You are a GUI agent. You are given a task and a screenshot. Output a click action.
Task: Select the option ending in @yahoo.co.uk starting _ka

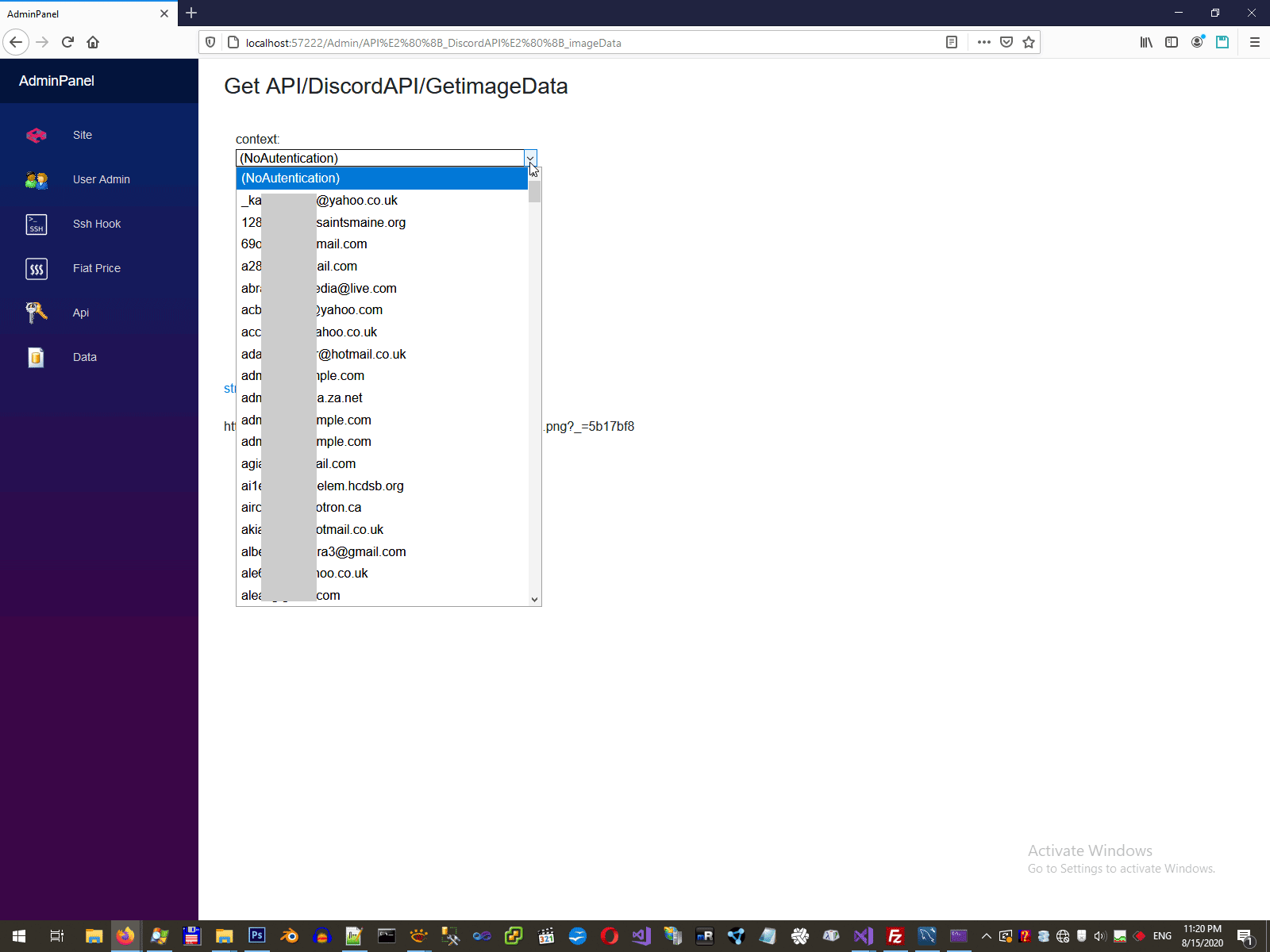pos(382,201)
